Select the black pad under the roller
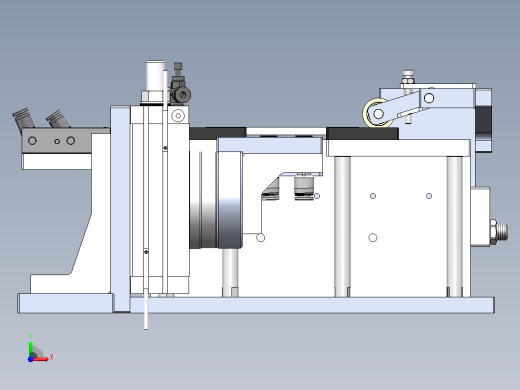The width and height of the screenshot is (520, 390). coord(362,133)
